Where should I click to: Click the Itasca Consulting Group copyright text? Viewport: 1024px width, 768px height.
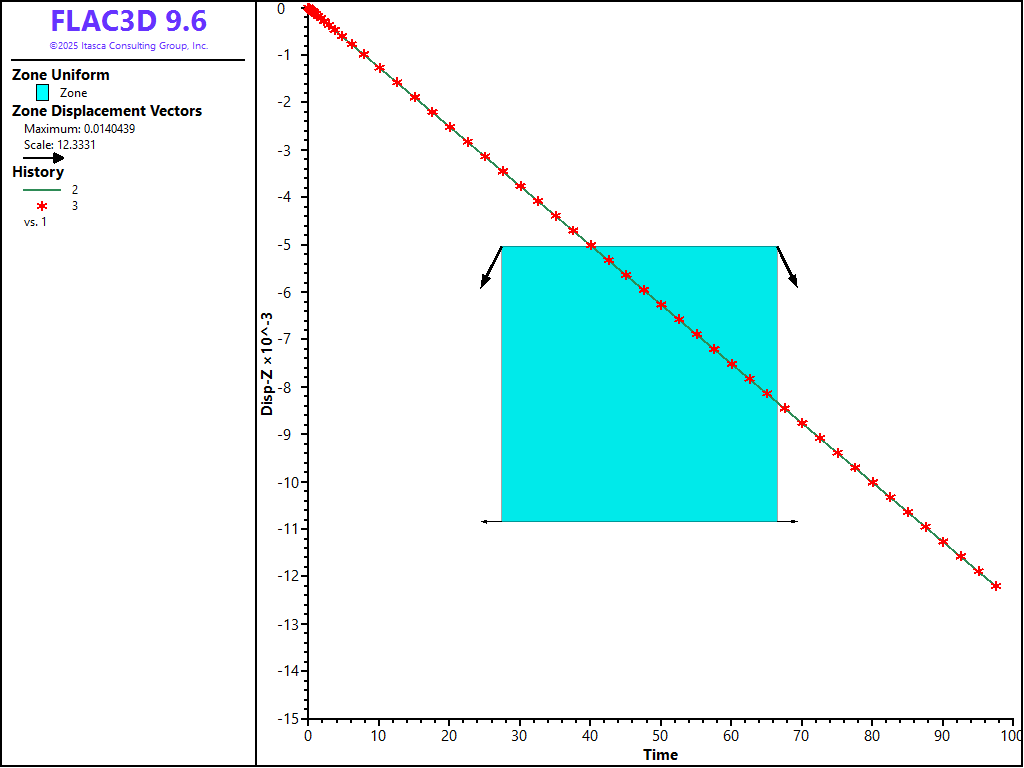128,46
